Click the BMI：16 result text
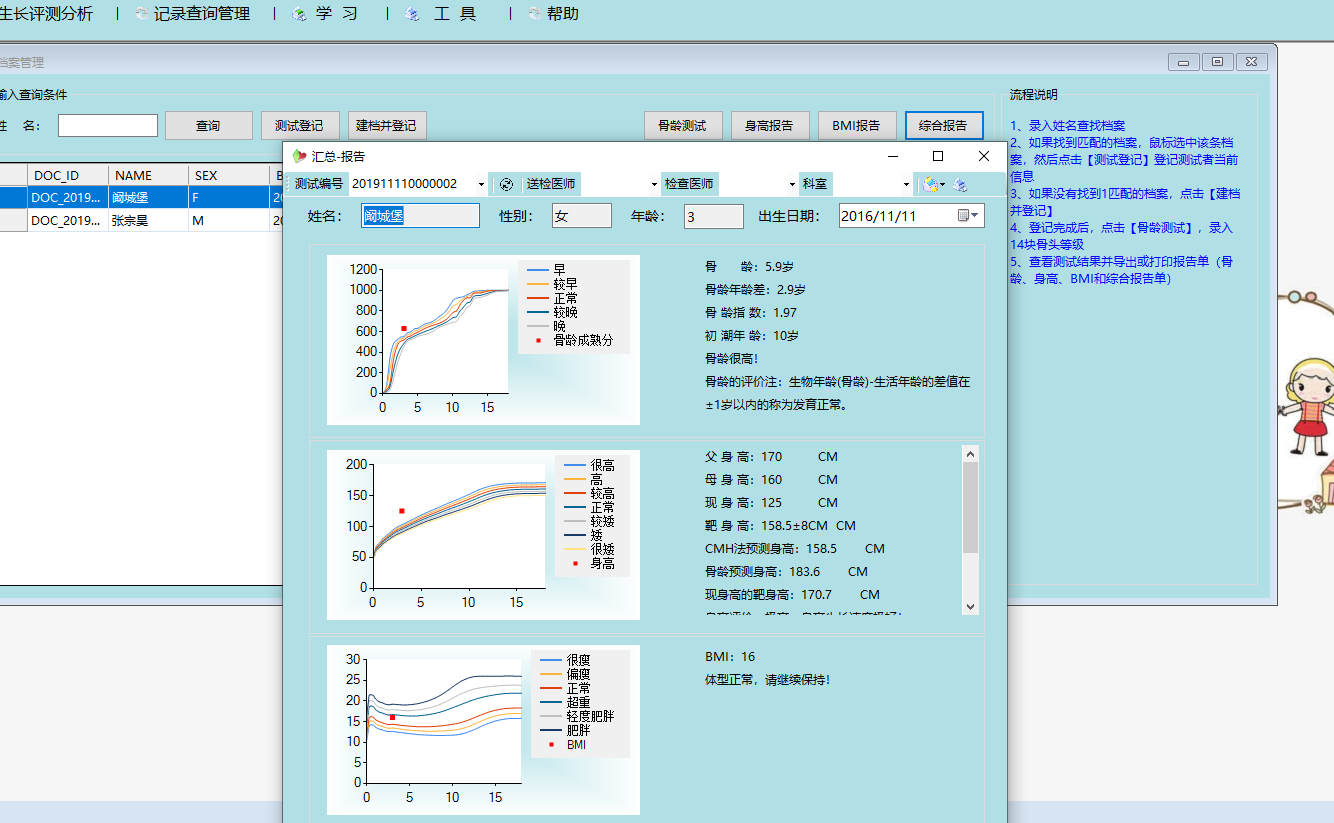 tap(730, 657)
